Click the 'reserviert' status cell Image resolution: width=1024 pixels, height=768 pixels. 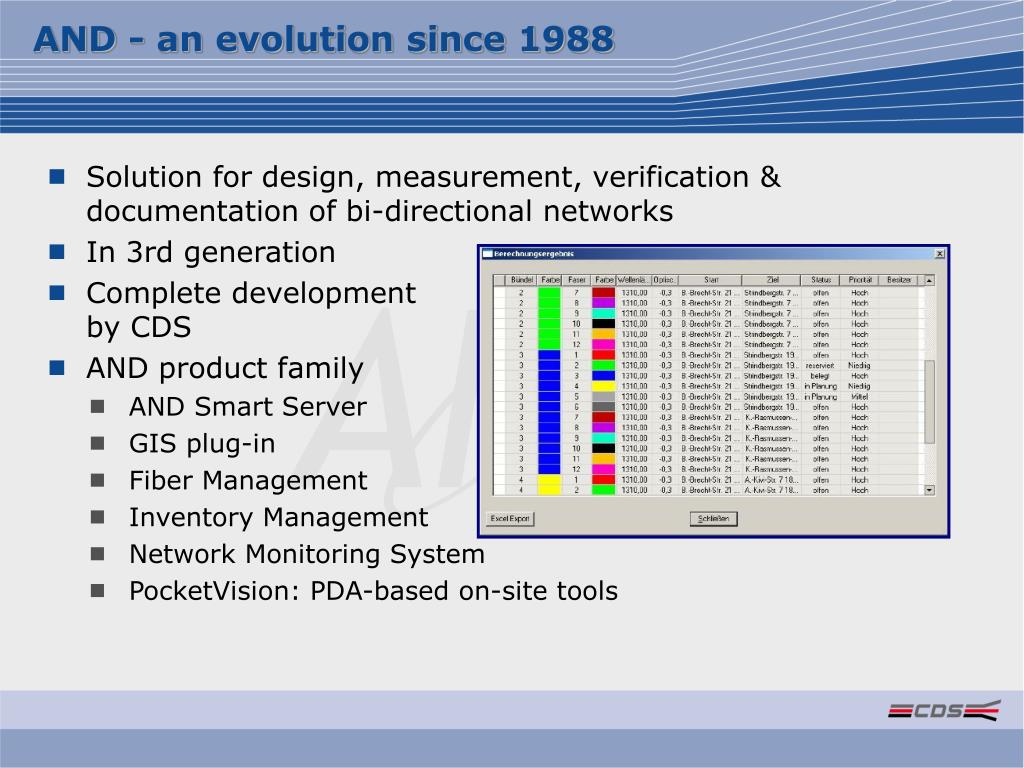tap(820, 366)
